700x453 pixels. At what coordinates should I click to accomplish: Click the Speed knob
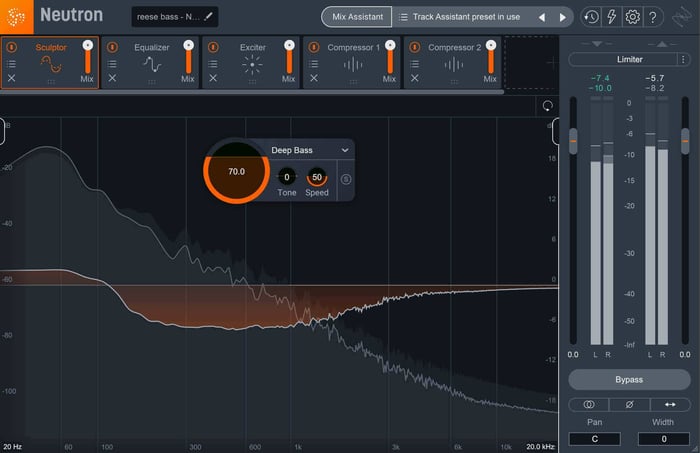click(x=317, y=177)
